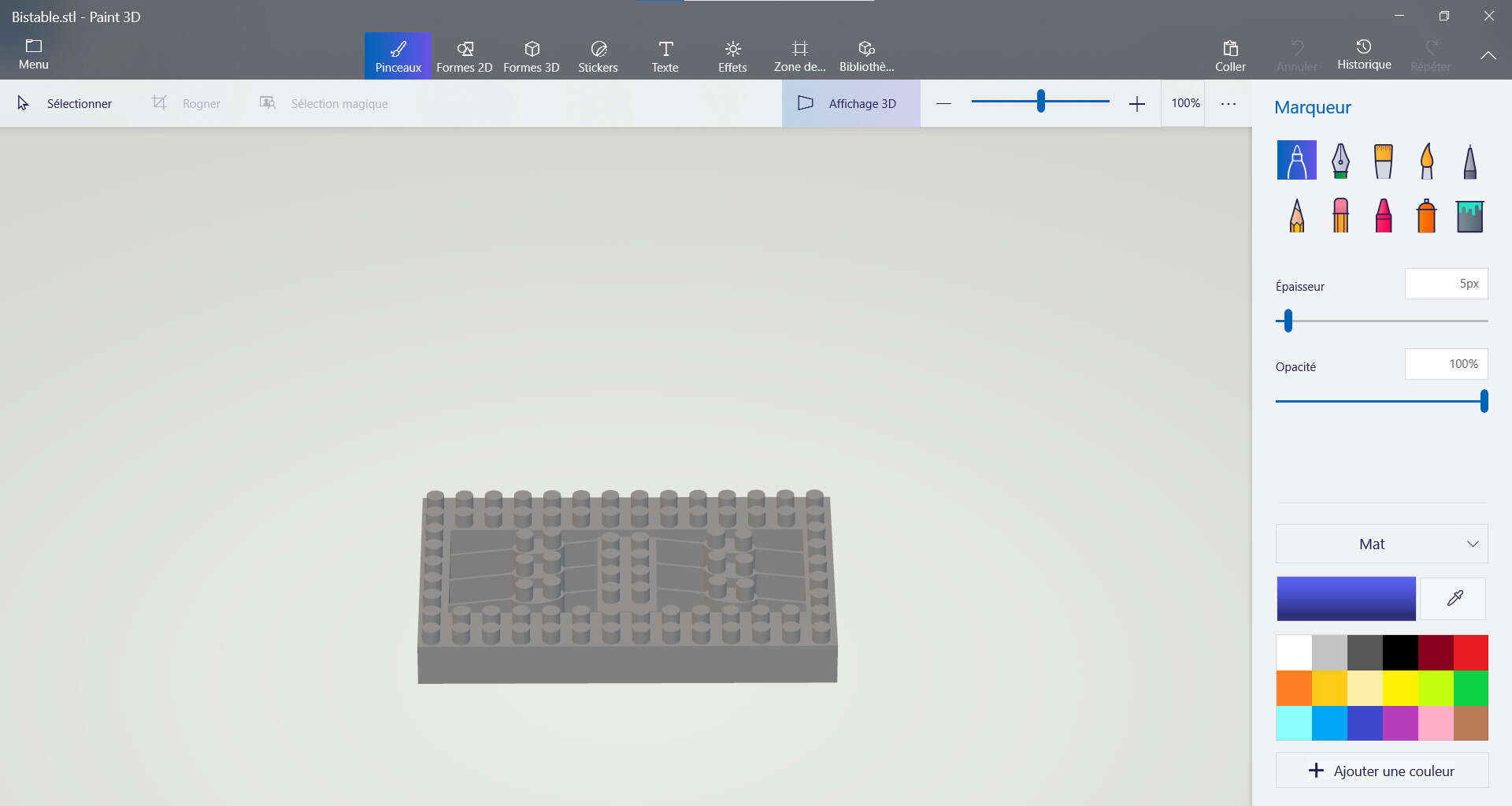Click the zoom slider handle
Viewport: 1512px width, 806px height.
tap(1041, 101)
